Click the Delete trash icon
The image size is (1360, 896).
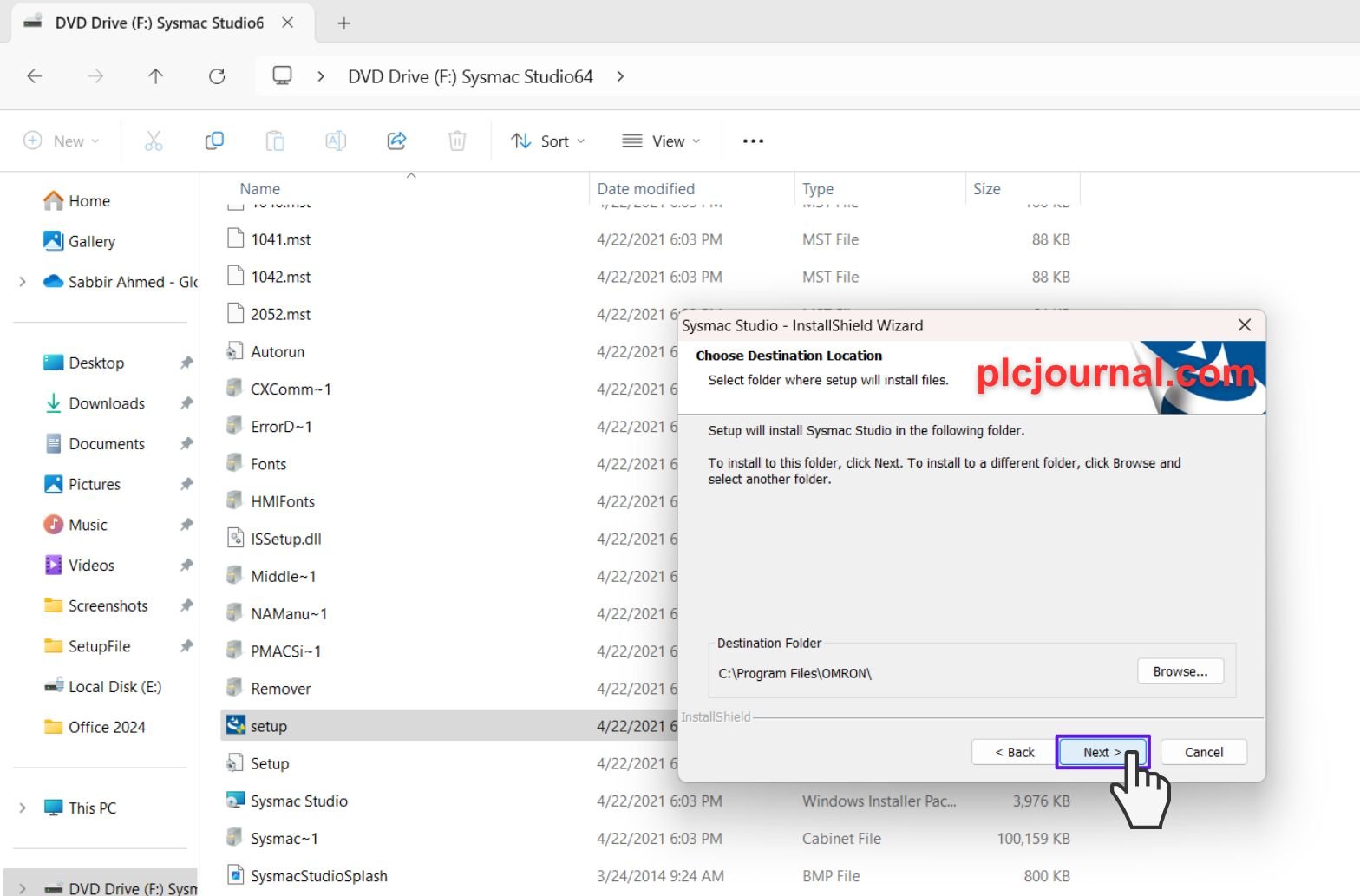pos(457,141)
